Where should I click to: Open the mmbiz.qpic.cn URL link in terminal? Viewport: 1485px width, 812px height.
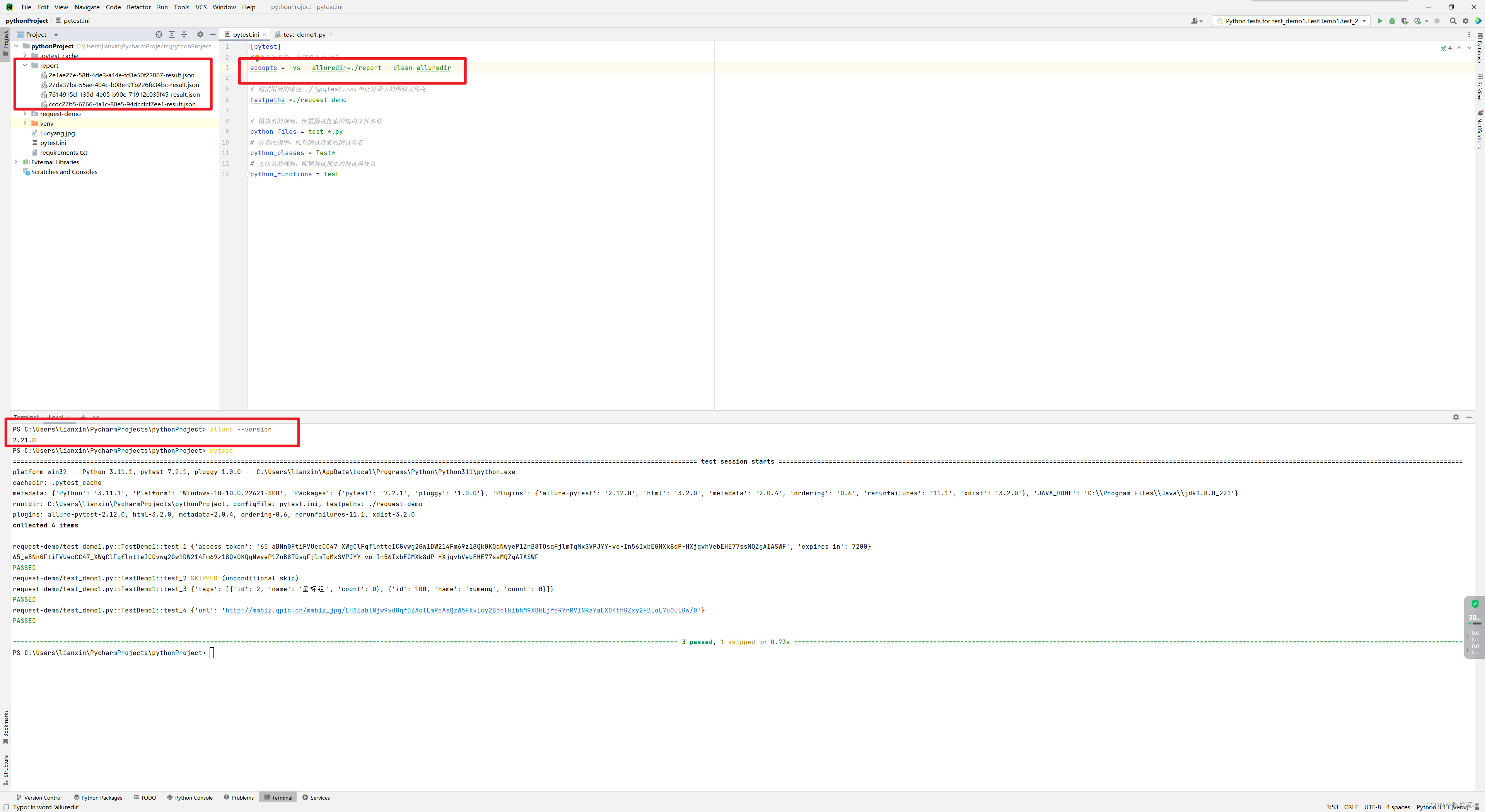[461, 610]
